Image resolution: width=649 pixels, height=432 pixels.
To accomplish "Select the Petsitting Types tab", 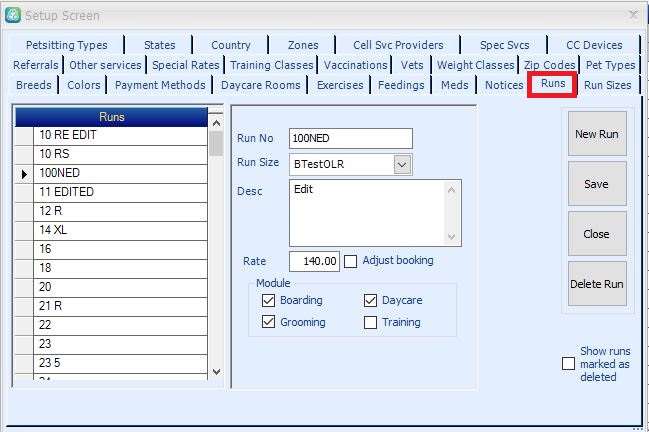I will pos(67,45).
